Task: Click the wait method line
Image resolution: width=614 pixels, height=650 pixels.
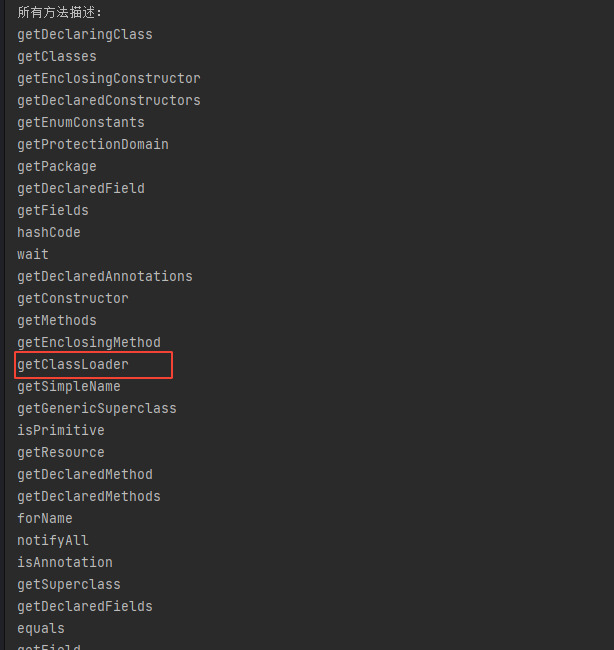Action: [33, 255]
